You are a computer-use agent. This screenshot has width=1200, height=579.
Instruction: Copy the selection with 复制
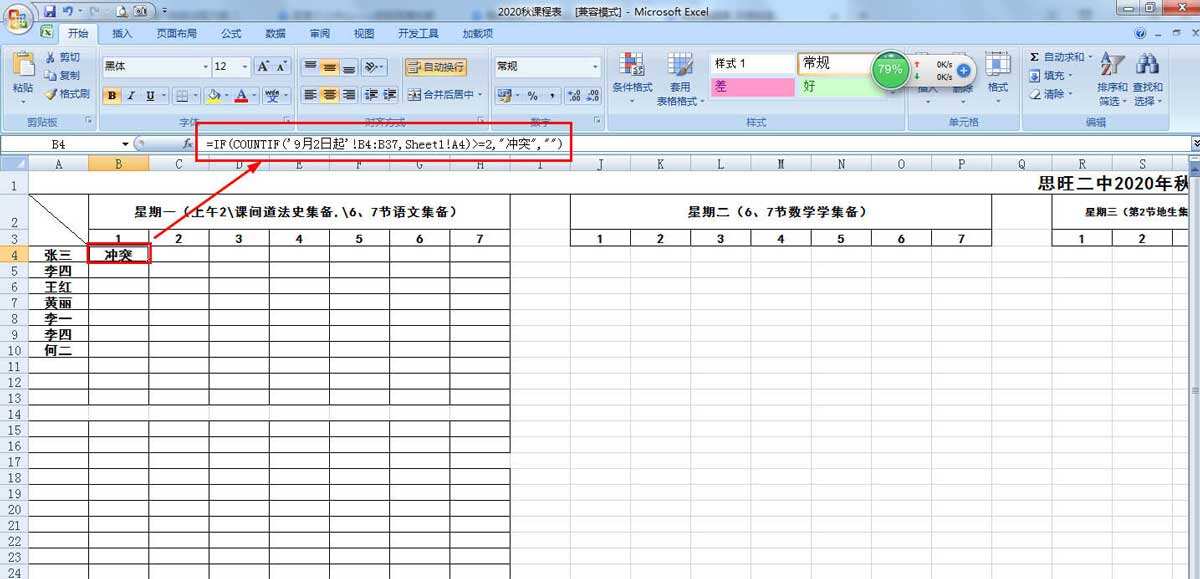point(62,76)
